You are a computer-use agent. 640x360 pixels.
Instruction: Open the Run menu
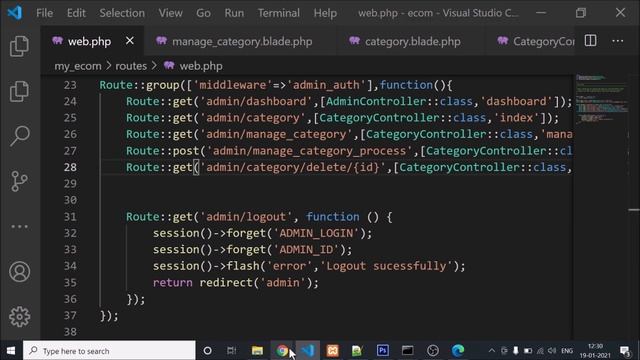click(x=234, y=13)
